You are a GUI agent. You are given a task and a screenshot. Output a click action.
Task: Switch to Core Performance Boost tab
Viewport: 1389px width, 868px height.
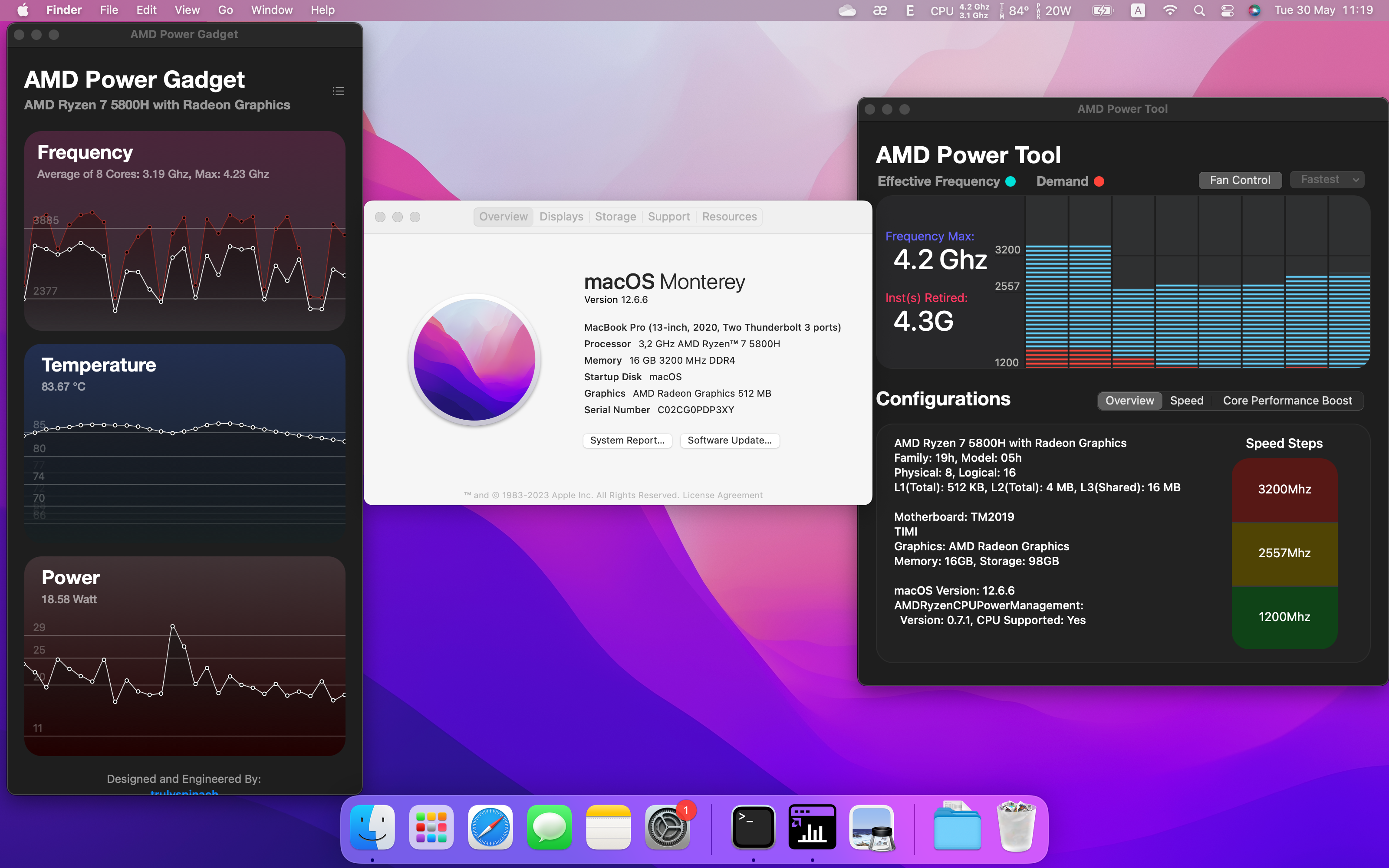coord(1287,401)
